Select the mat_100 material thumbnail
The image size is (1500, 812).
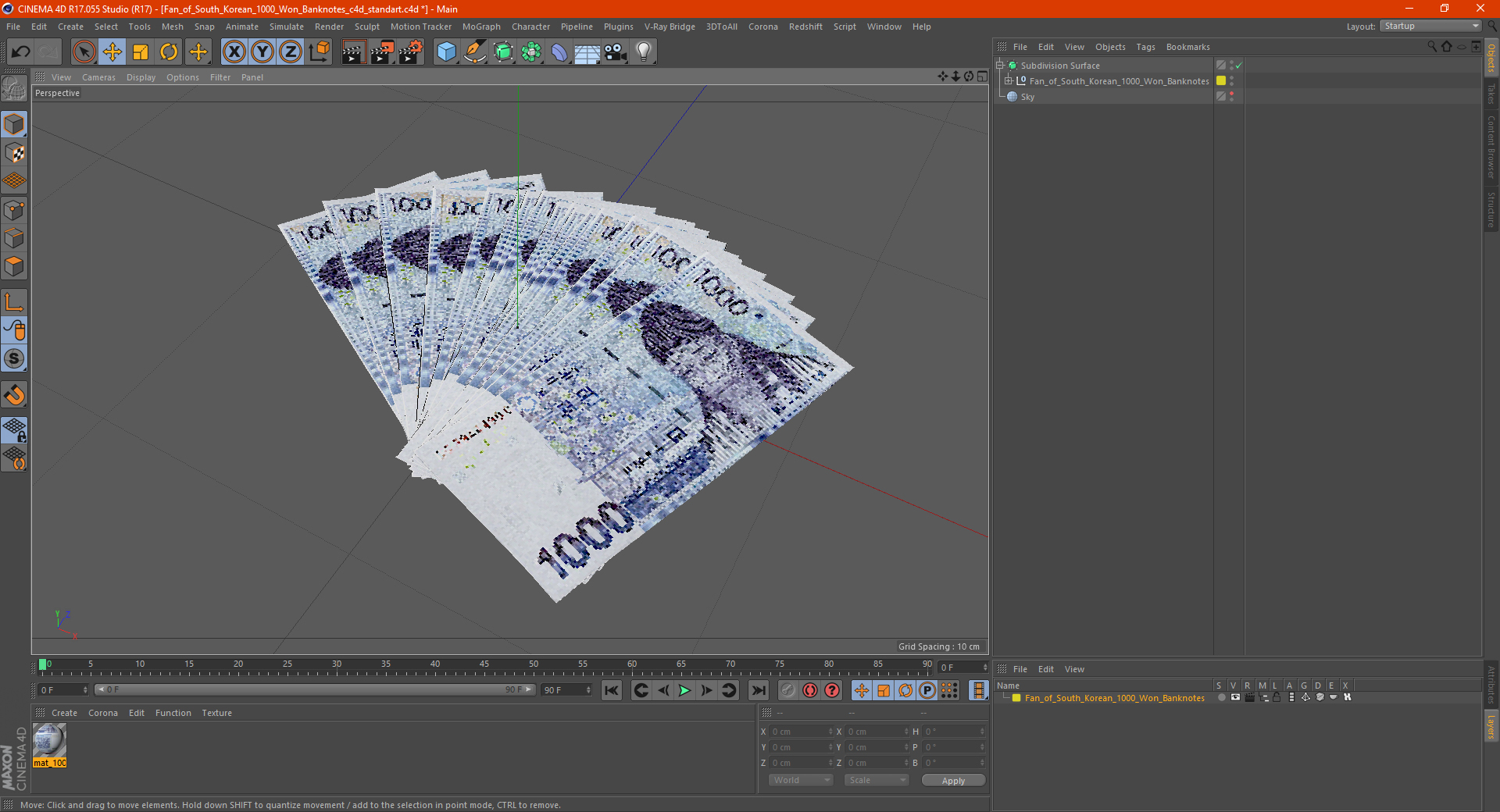[x=49, y=740]
